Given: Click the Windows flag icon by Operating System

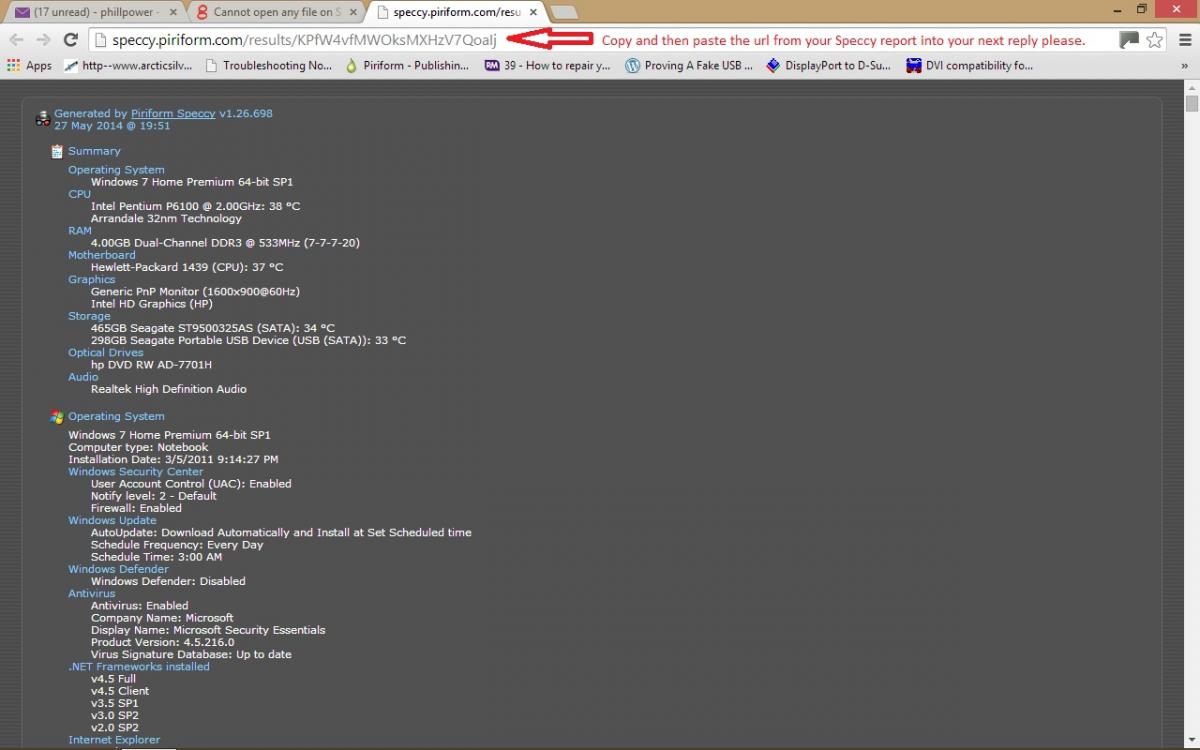Looking at the screenshot, I should point(57,416).
